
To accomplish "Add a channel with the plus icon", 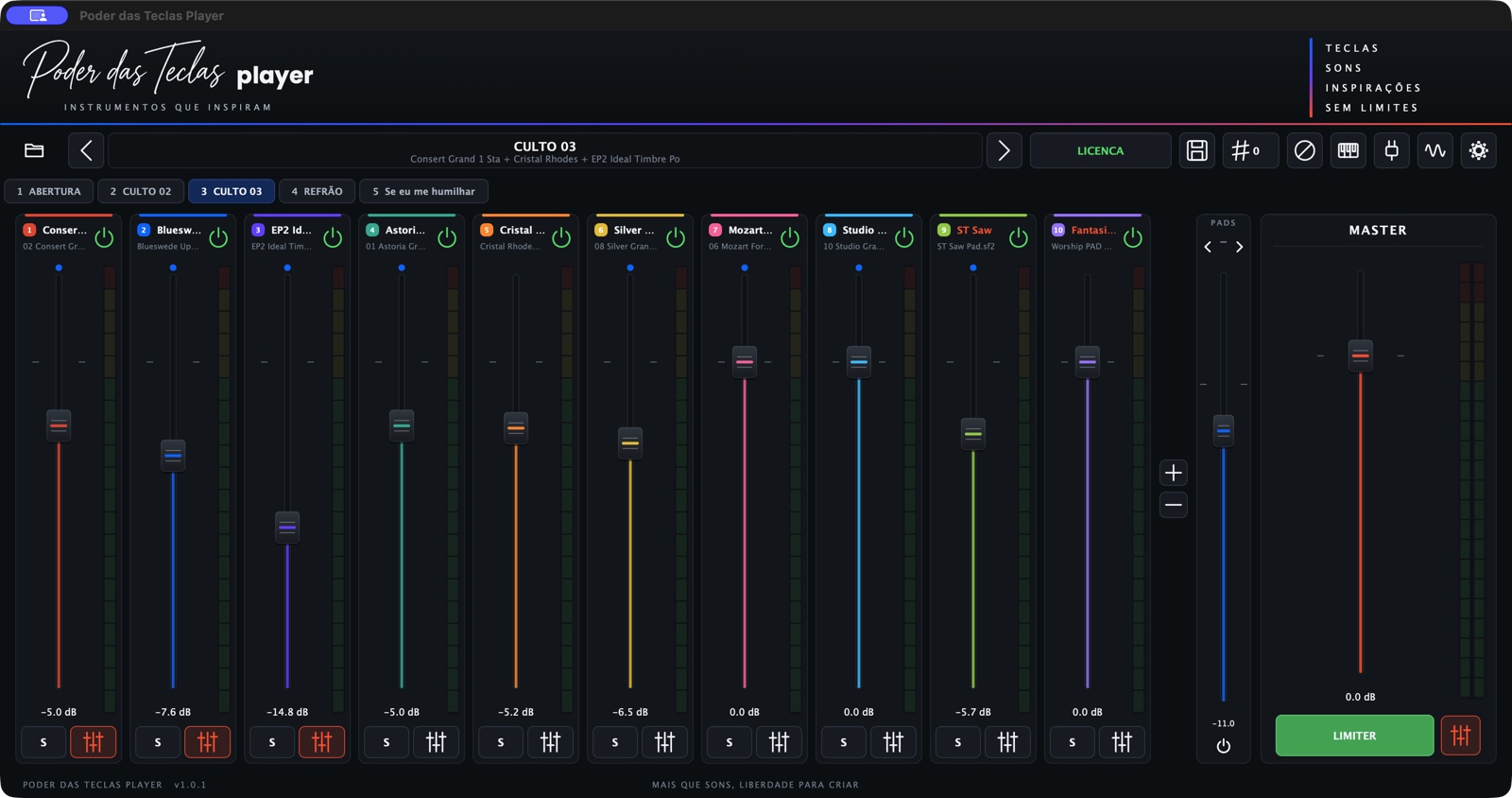I will [1173, 473].
